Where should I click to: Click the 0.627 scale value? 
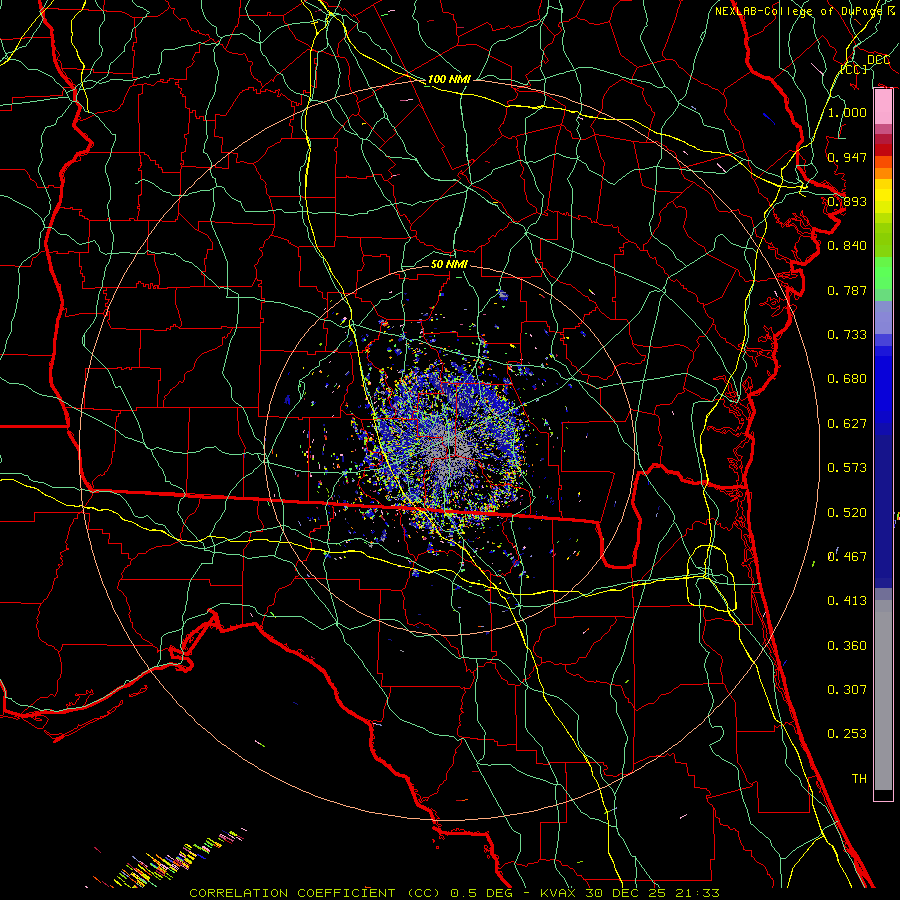pos(847,424)
